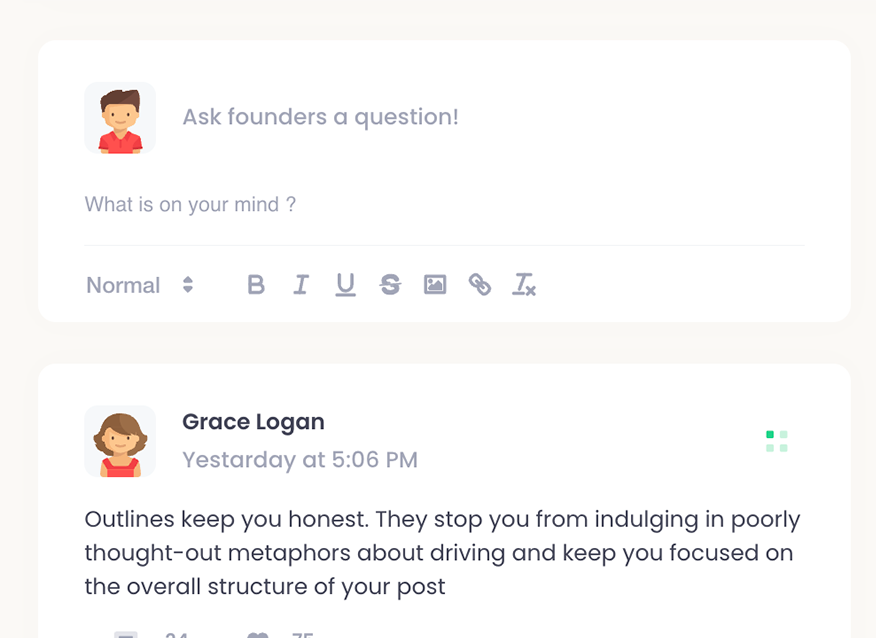Add a hyperlink to the post
This screenshot has height=638, width=876.
coord(480,285)
